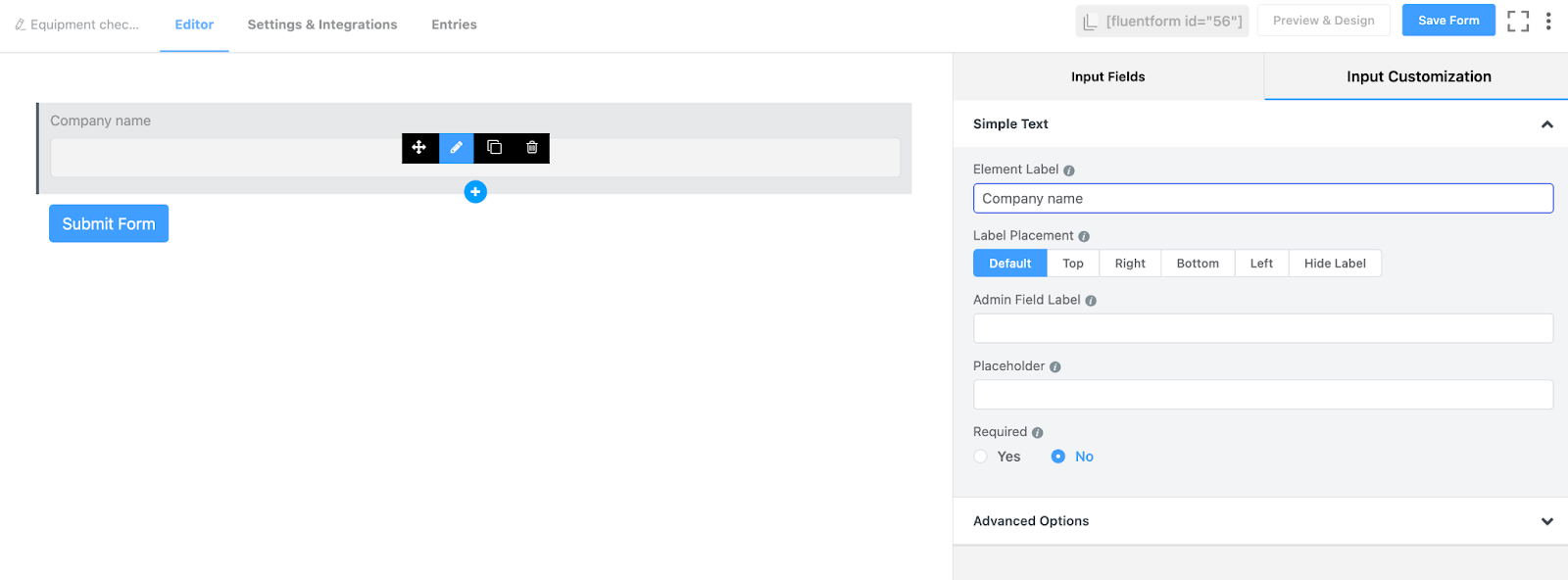This screenshot has height=580, width=1568.
Task: Click the move field drag icon
Action: point(419,148)
